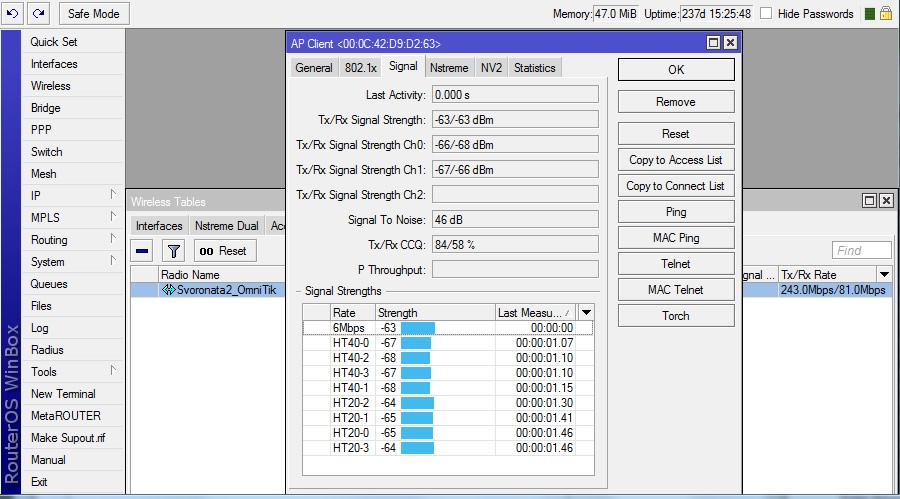Image resolution: width=900 pixels, height=499 pixels.
Task: Open MetaROUTER in the sidebar
Action: pos(65,416)
